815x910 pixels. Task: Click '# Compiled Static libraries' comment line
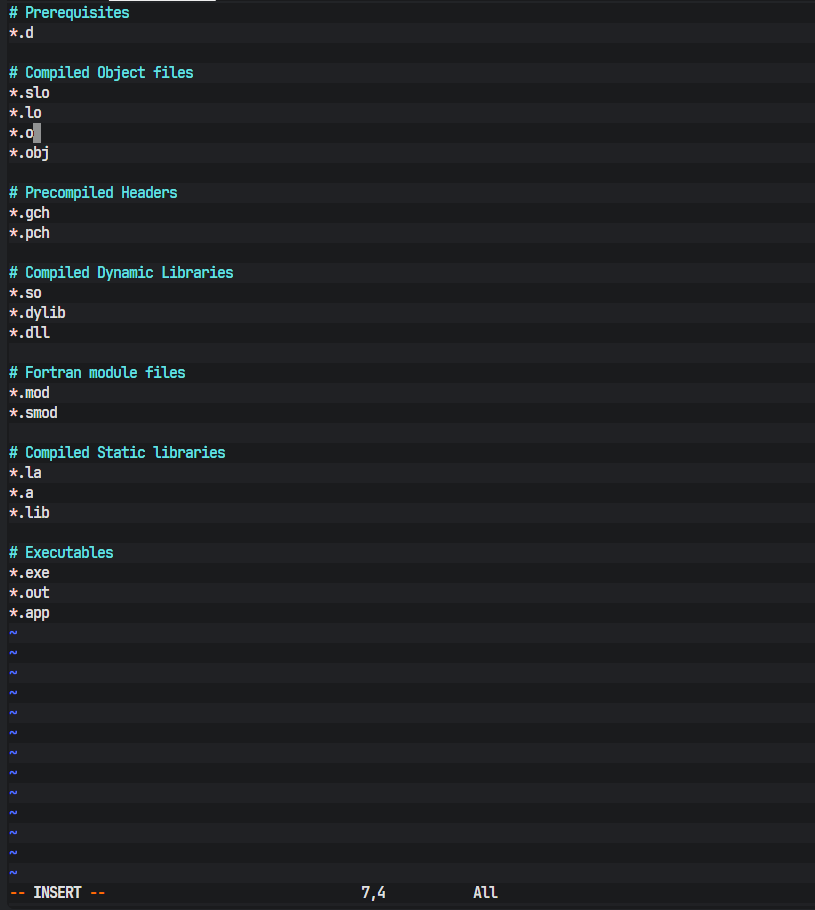(117, 453)
